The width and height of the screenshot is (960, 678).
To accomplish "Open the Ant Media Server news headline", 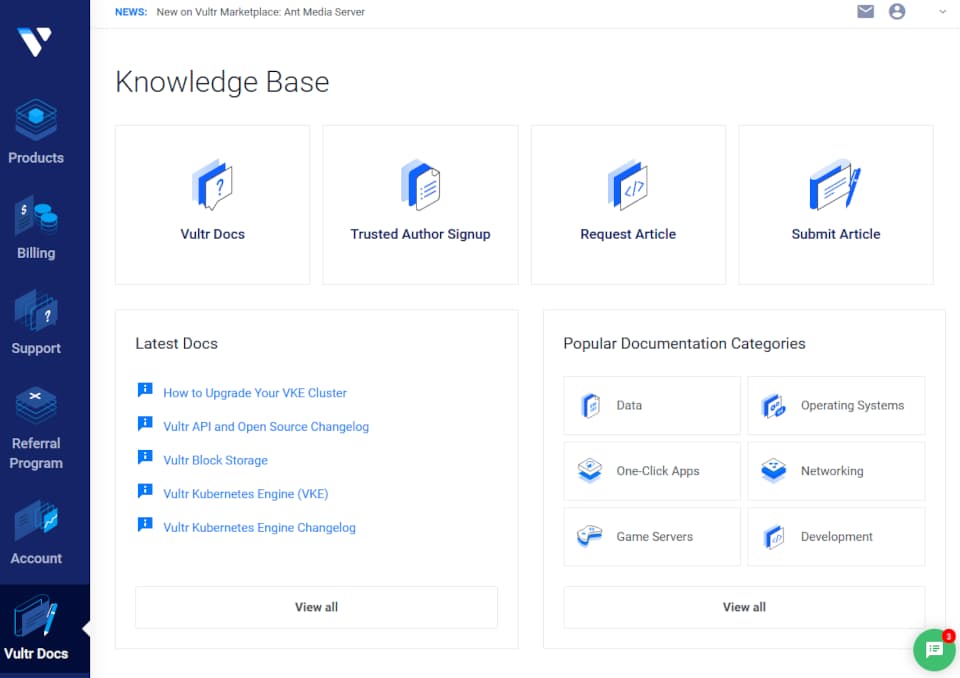I will (260, 12).
